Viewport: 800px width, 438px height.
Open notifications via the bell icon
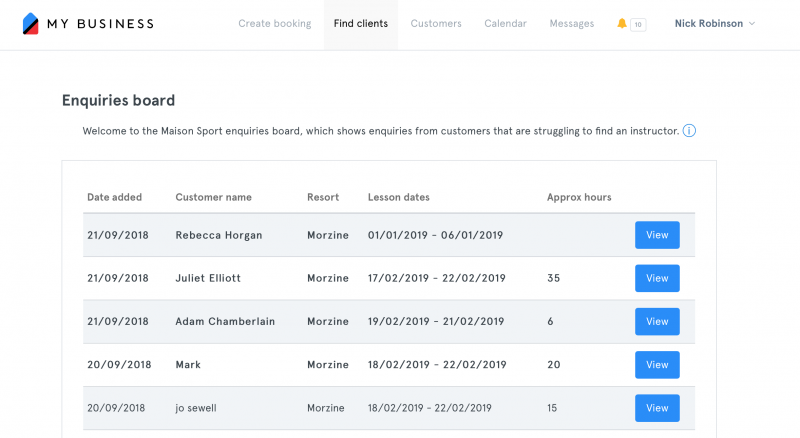pyautogui.click(x=621, y=23)
